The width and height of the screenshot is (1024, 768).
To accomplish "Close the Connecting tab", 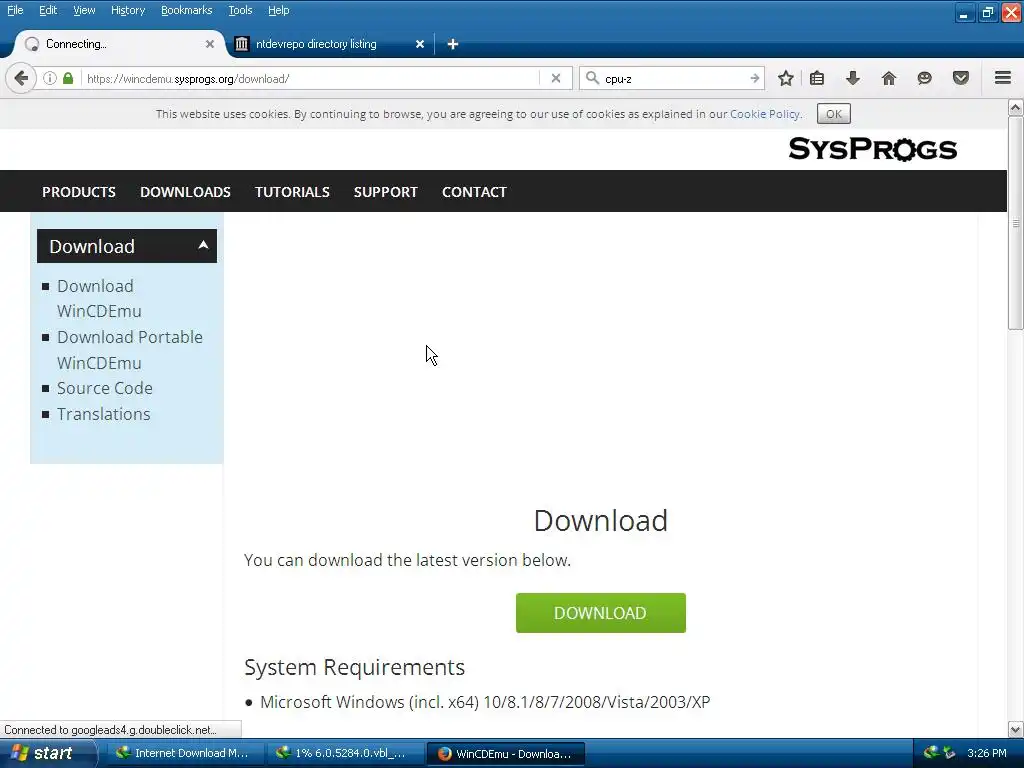I will pyautogui.click(x=210, y=44).
